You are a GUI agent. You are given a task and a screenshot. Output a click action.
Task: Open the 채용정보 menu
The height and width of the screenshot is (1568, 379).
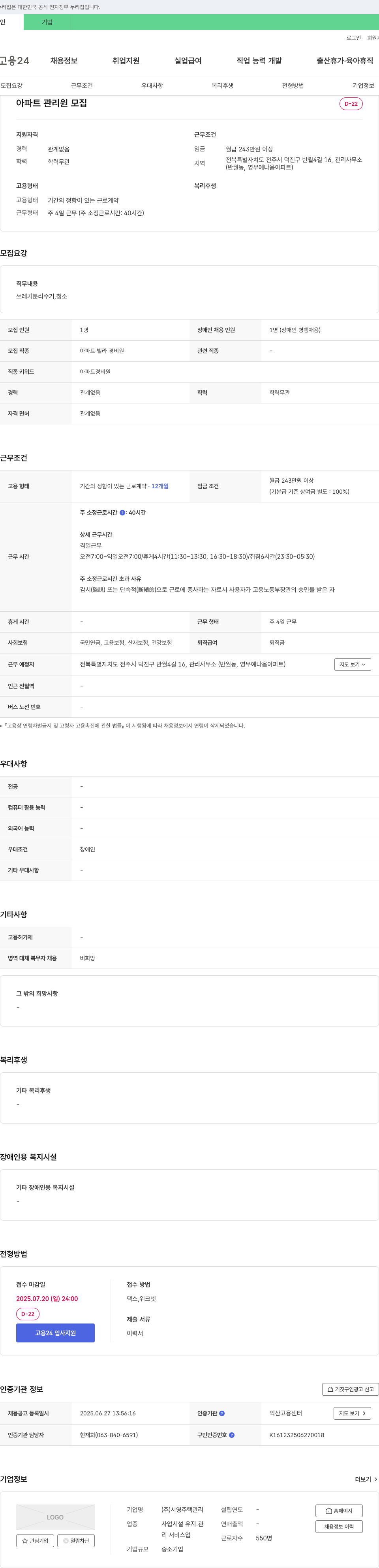64,61
